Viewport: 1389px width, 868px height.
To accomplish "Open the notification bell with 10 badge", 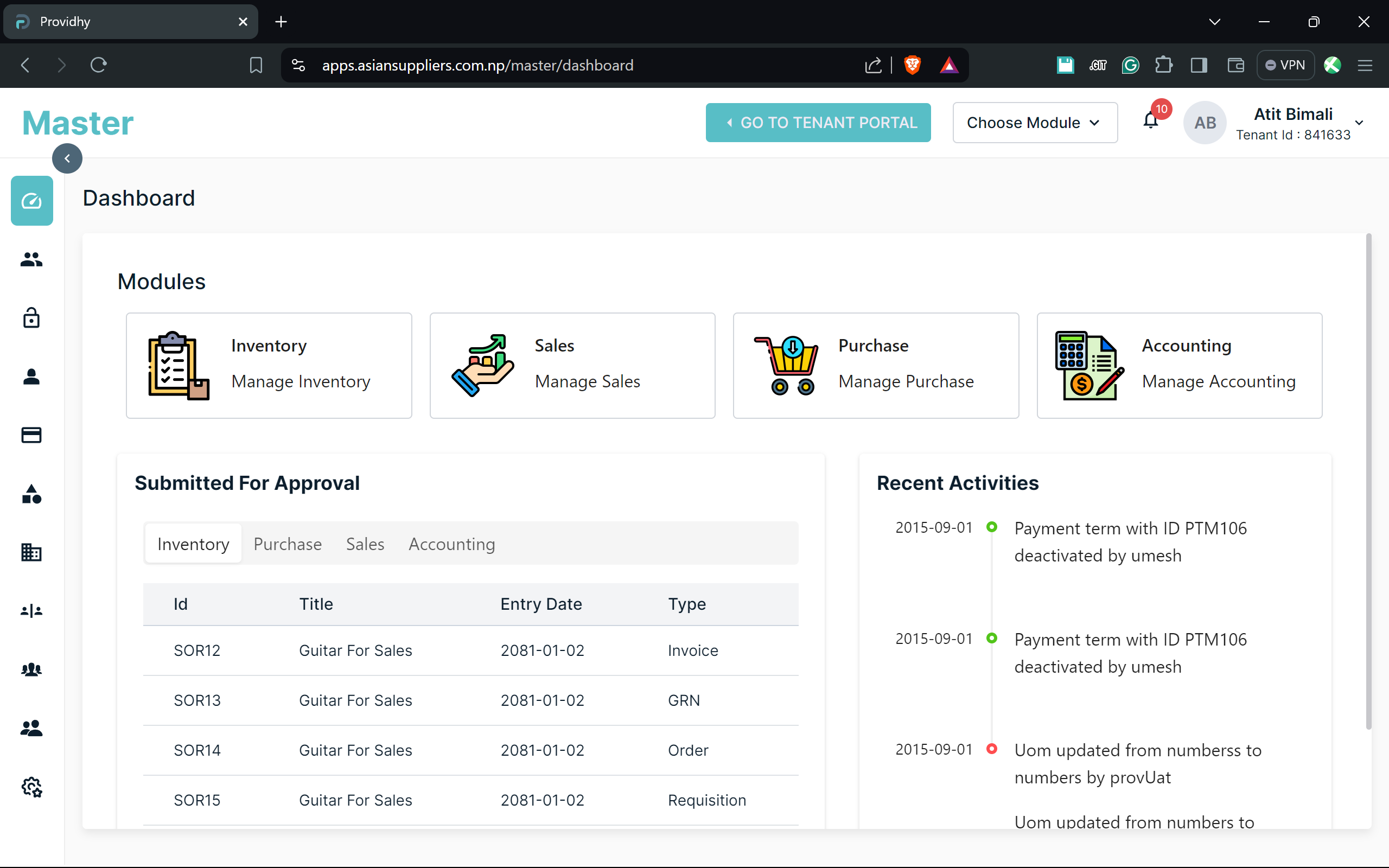I will pyautogui.click(x=1151, y=120).
